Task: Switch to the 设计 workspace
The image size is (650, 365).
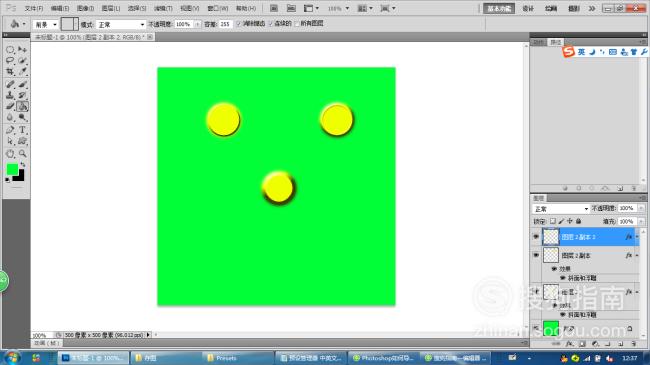Action: click(528, 8)
